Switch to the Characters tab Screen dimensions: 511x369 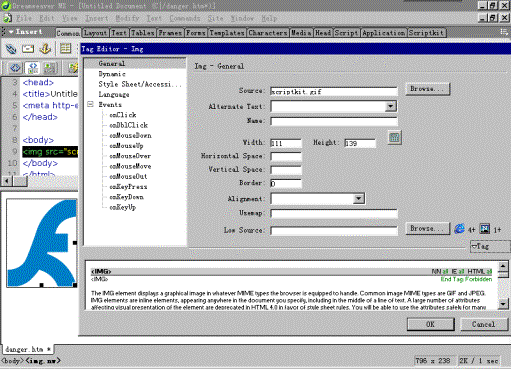[268, 33]
